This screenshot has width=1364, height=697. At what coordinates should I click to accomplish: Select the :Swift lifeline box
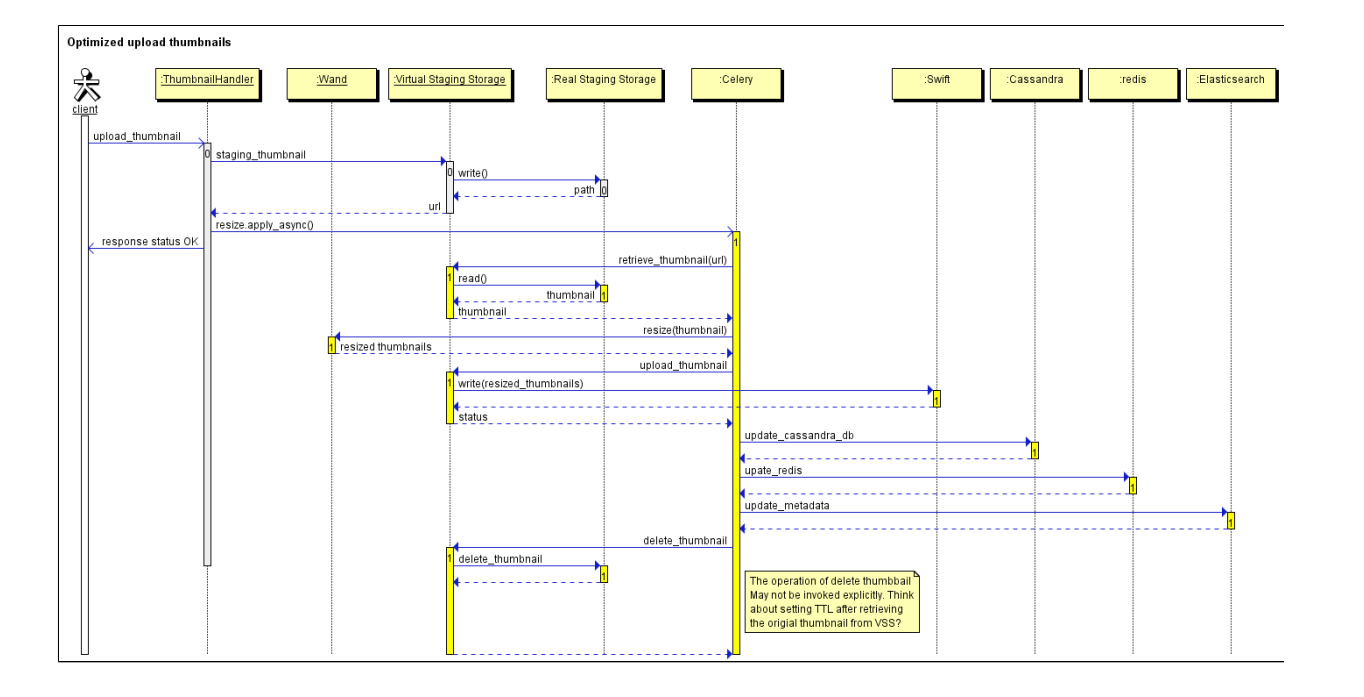pos(937,79)
